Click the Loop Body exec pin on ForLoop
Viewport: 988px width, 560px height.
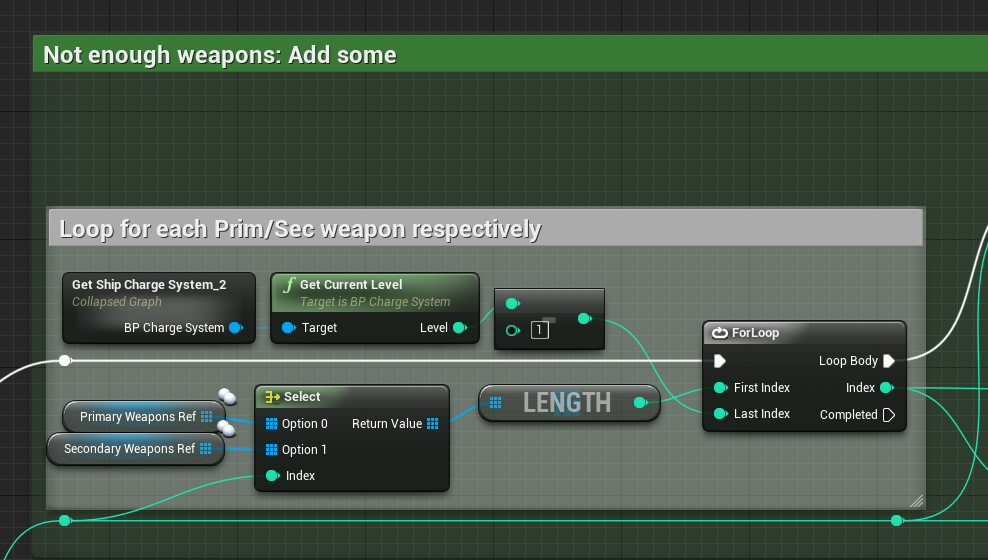click(888, 361)
